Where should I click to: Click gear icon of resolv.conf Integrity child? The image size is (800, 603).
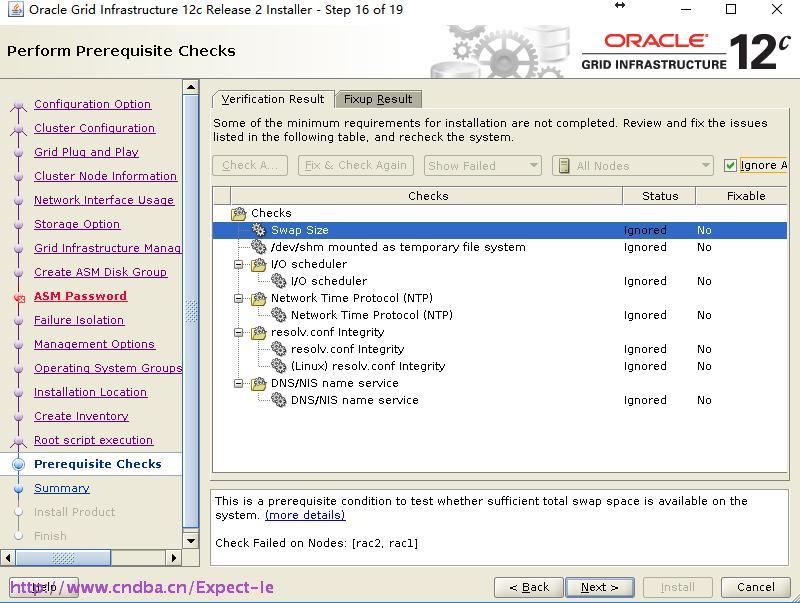(279, 349)
